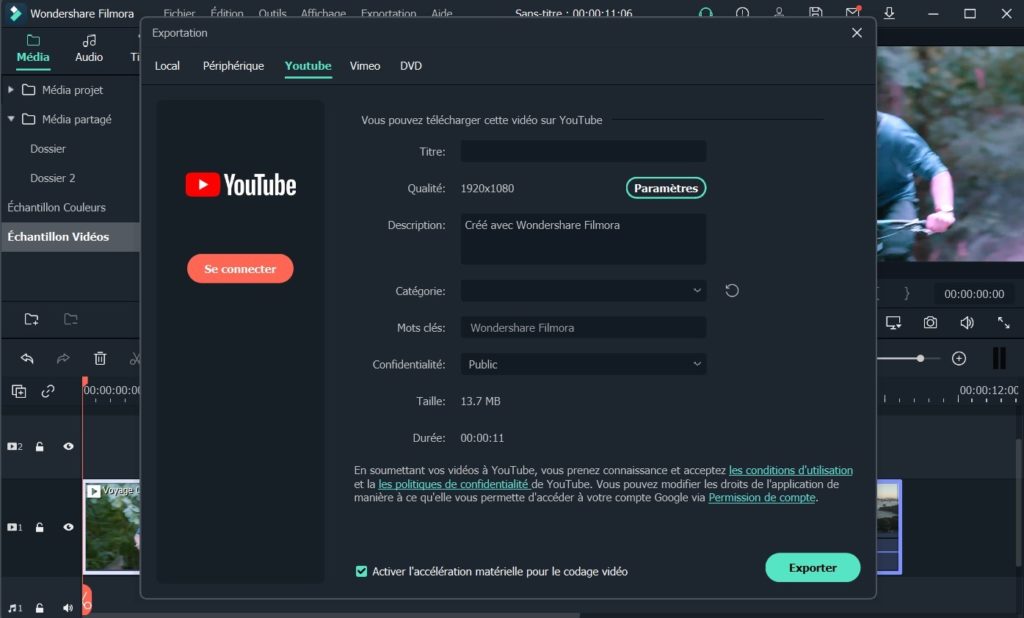Click the audio meter bars icon

(x=999, y=358)
